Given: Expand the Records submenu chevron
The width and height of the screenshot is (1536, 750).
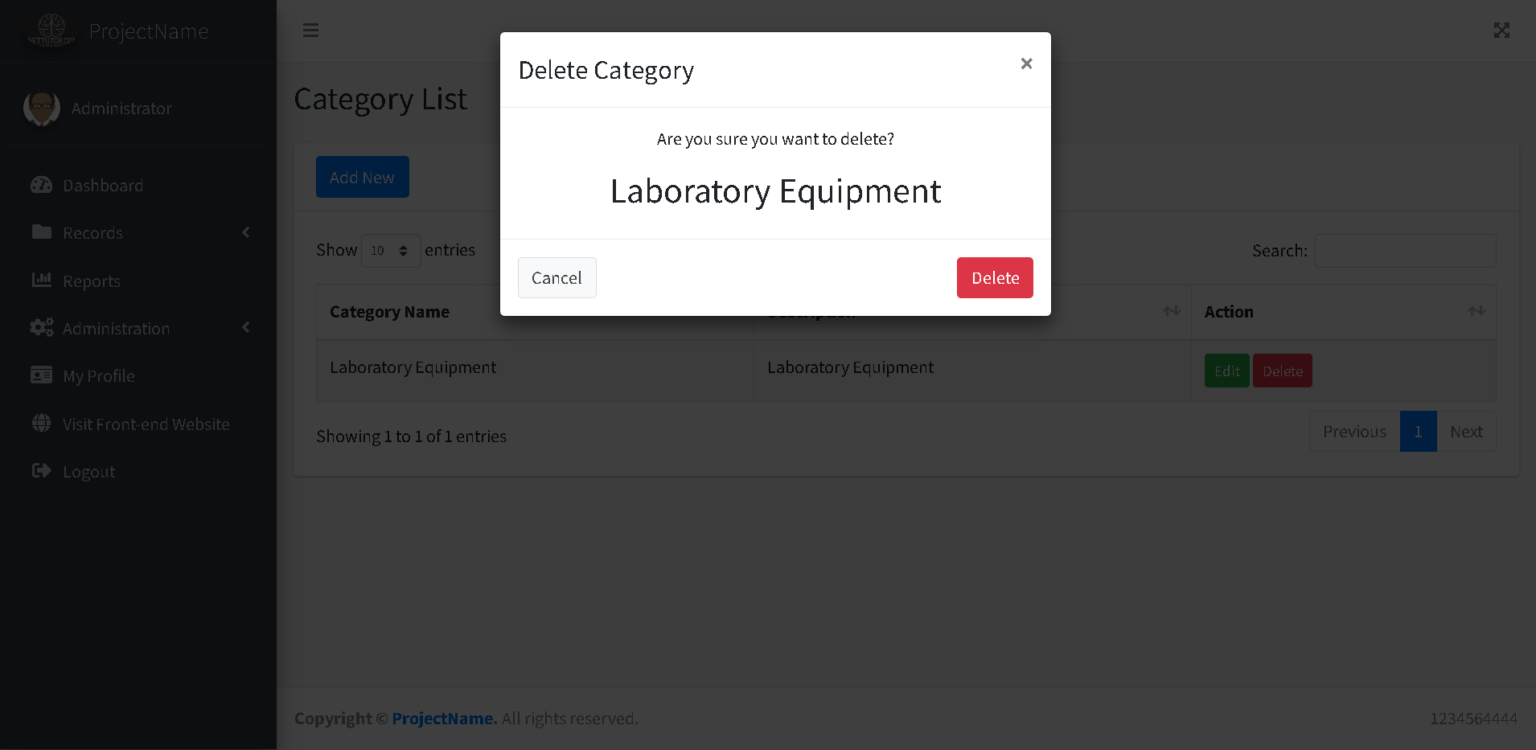Looking at the screenshot, I should (x=246, y=232).
